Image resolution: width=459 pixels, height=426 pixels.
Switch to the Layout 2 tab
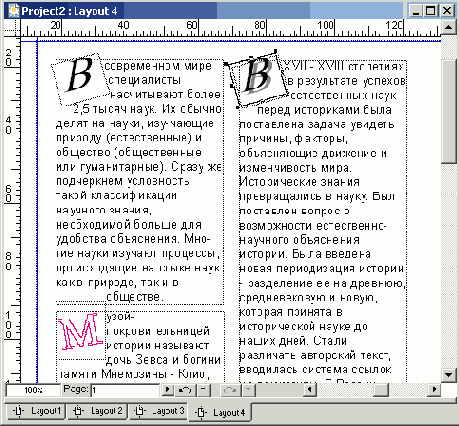(97, 411)
